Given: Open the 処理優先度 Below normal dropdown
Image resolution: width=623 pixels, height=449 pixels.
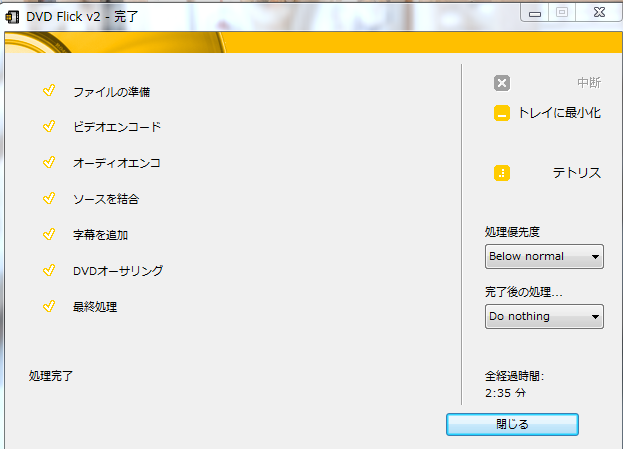Looking at the screenshot, I should pyautogui.click(x=544, y=256).
